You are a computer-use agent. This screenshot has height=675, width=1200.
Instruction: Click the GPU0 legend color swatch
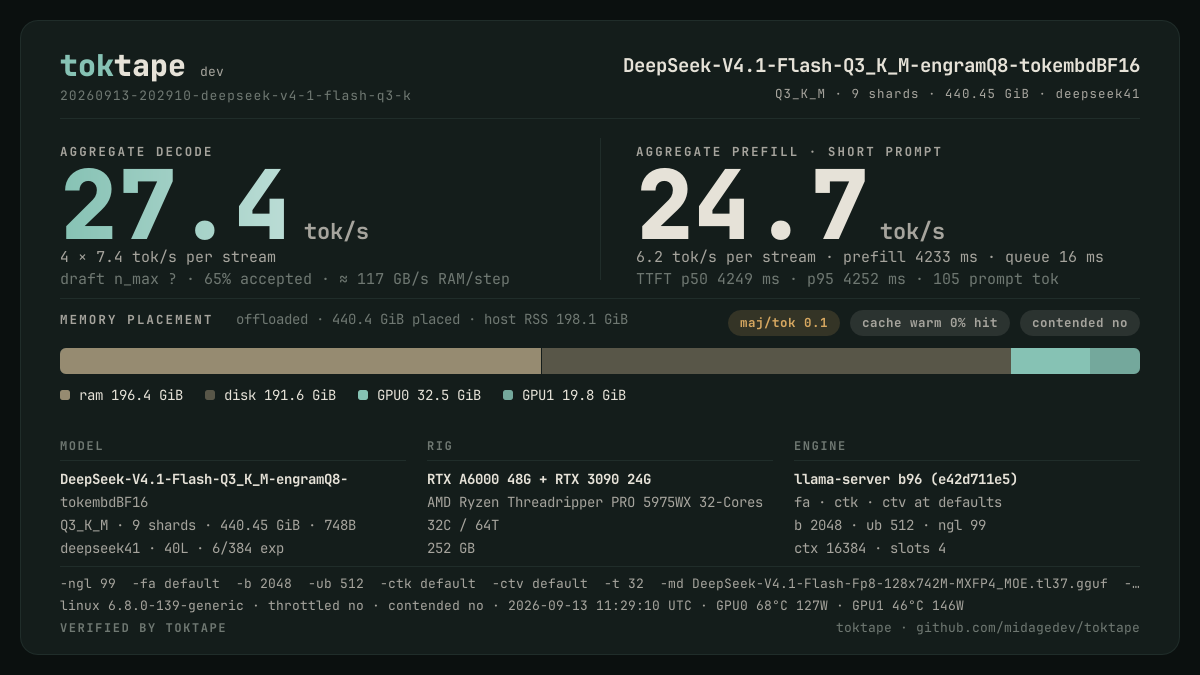tap(363, 395)
